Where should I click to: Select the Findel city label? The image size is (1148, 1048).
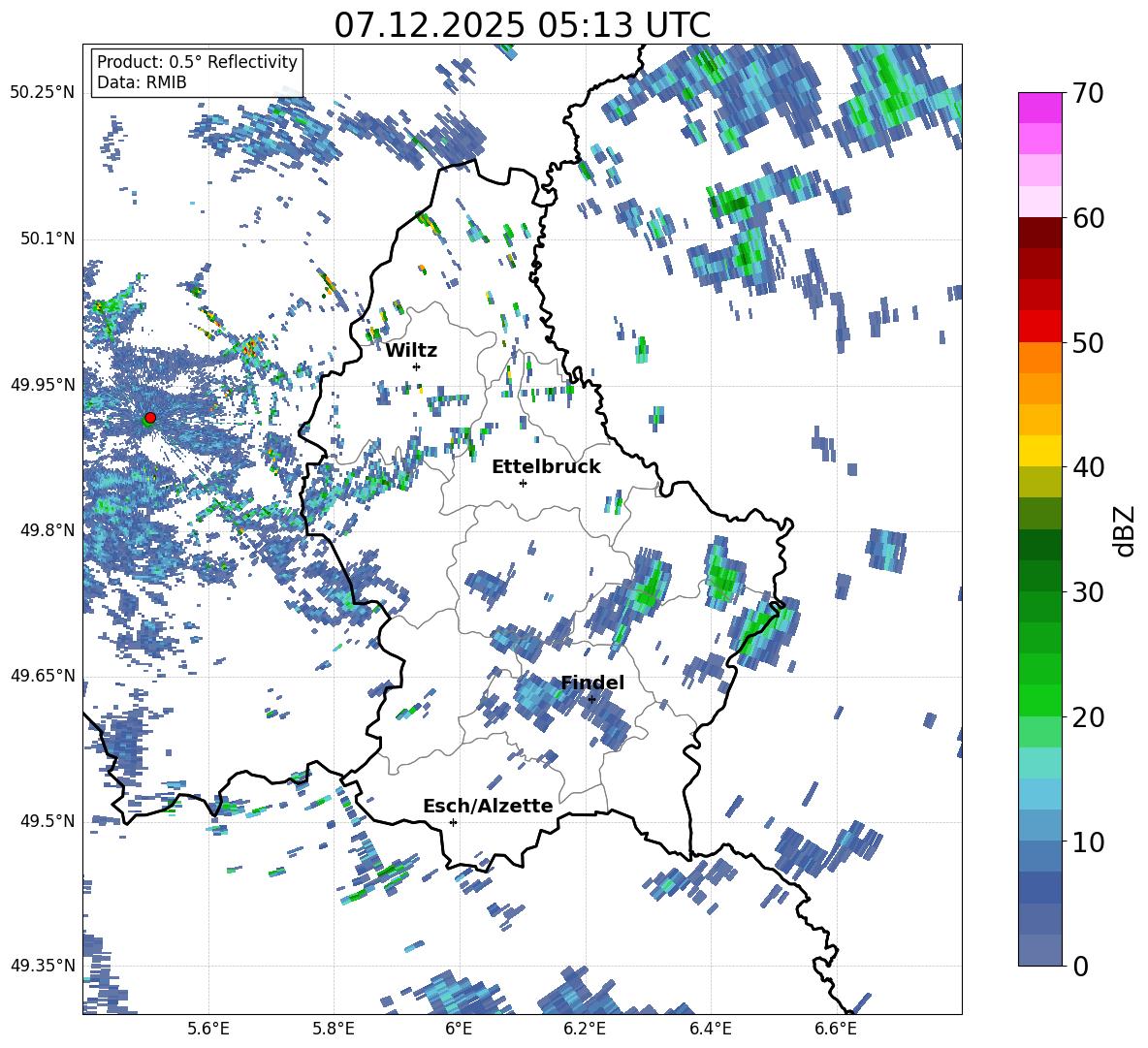click(x=592, y=683)
